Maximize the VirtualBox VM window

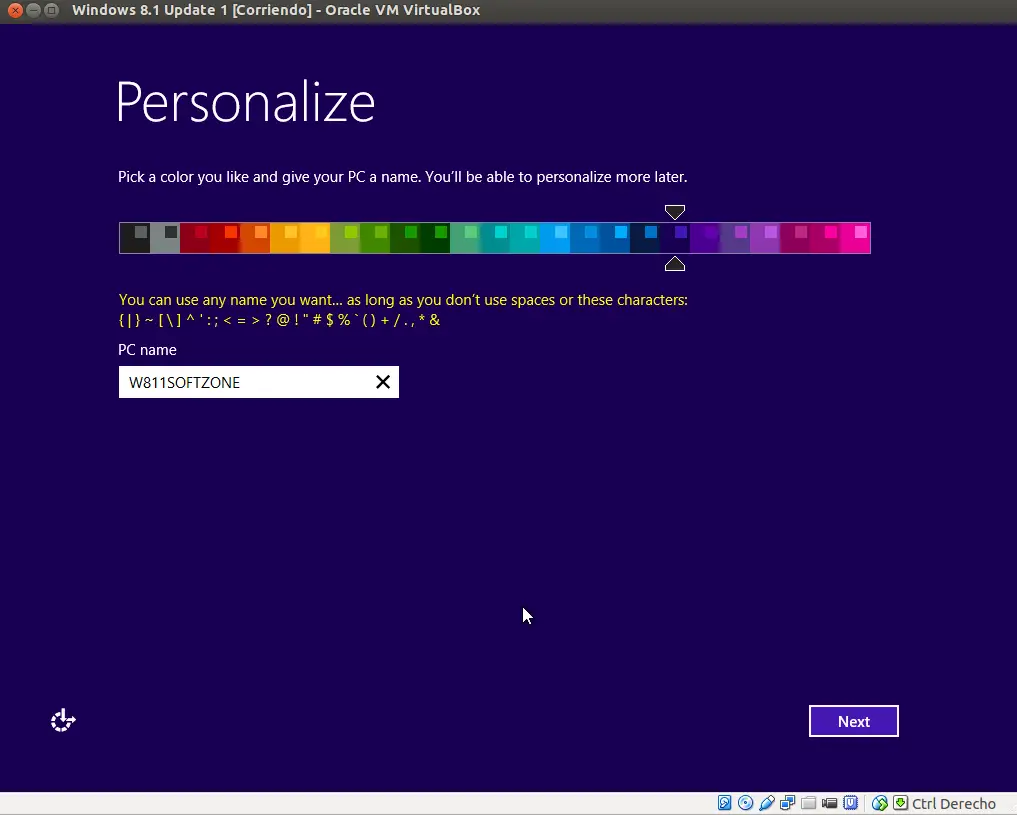point(52,10)
